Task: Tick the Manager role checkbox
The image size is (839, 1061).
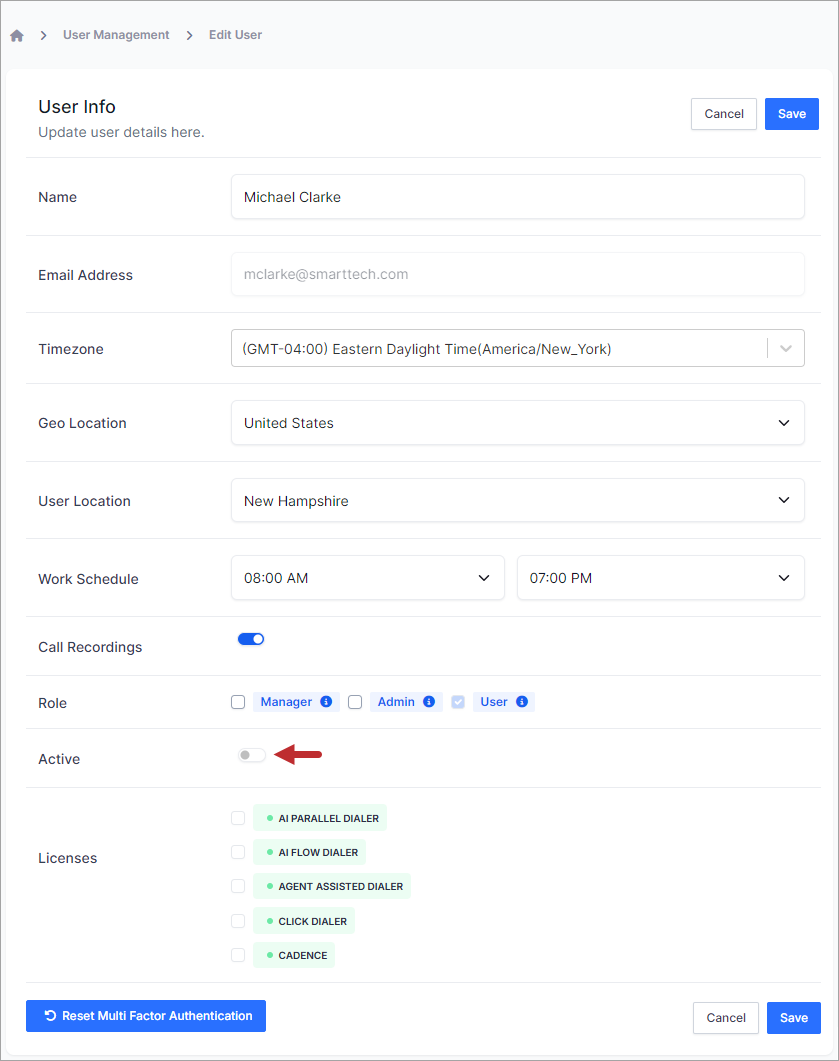Action: click(238, 702)
